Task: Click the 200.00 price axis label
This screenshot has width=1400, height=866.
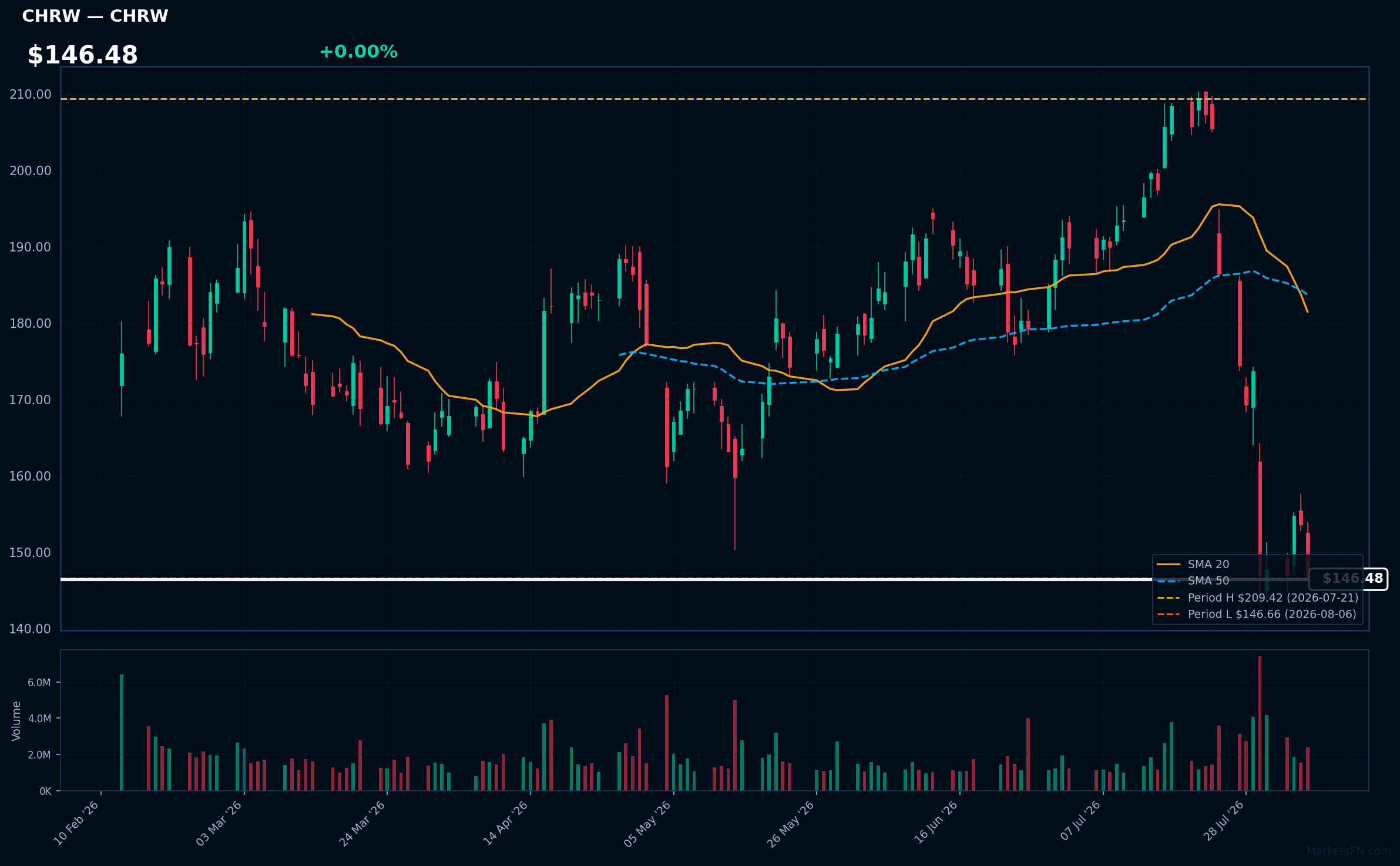Action: [x=31, y=171]
